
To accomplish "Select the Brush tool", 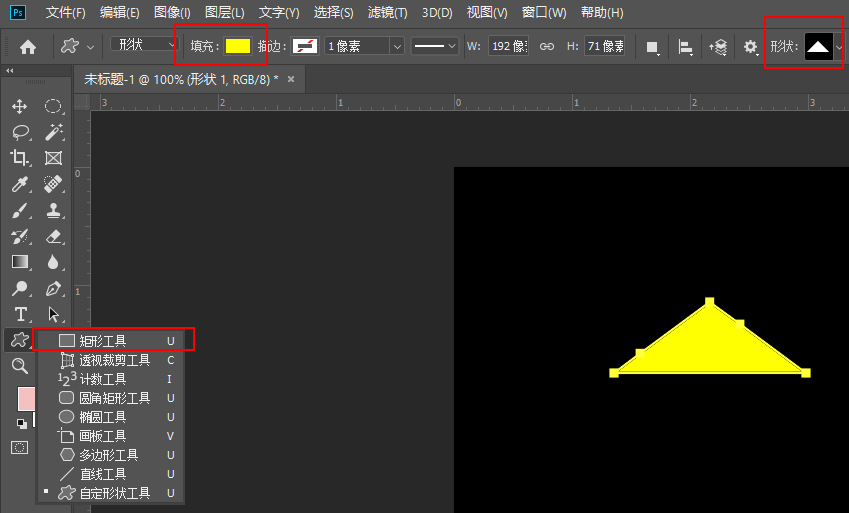I will (19, 210).
